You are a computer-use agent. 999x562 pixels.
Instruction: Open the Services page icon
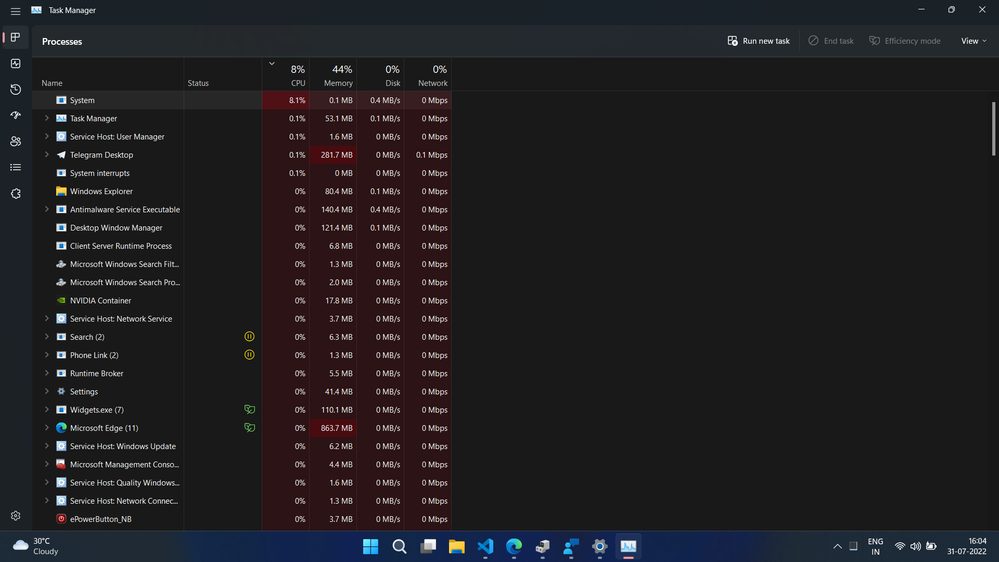(15, 194)
